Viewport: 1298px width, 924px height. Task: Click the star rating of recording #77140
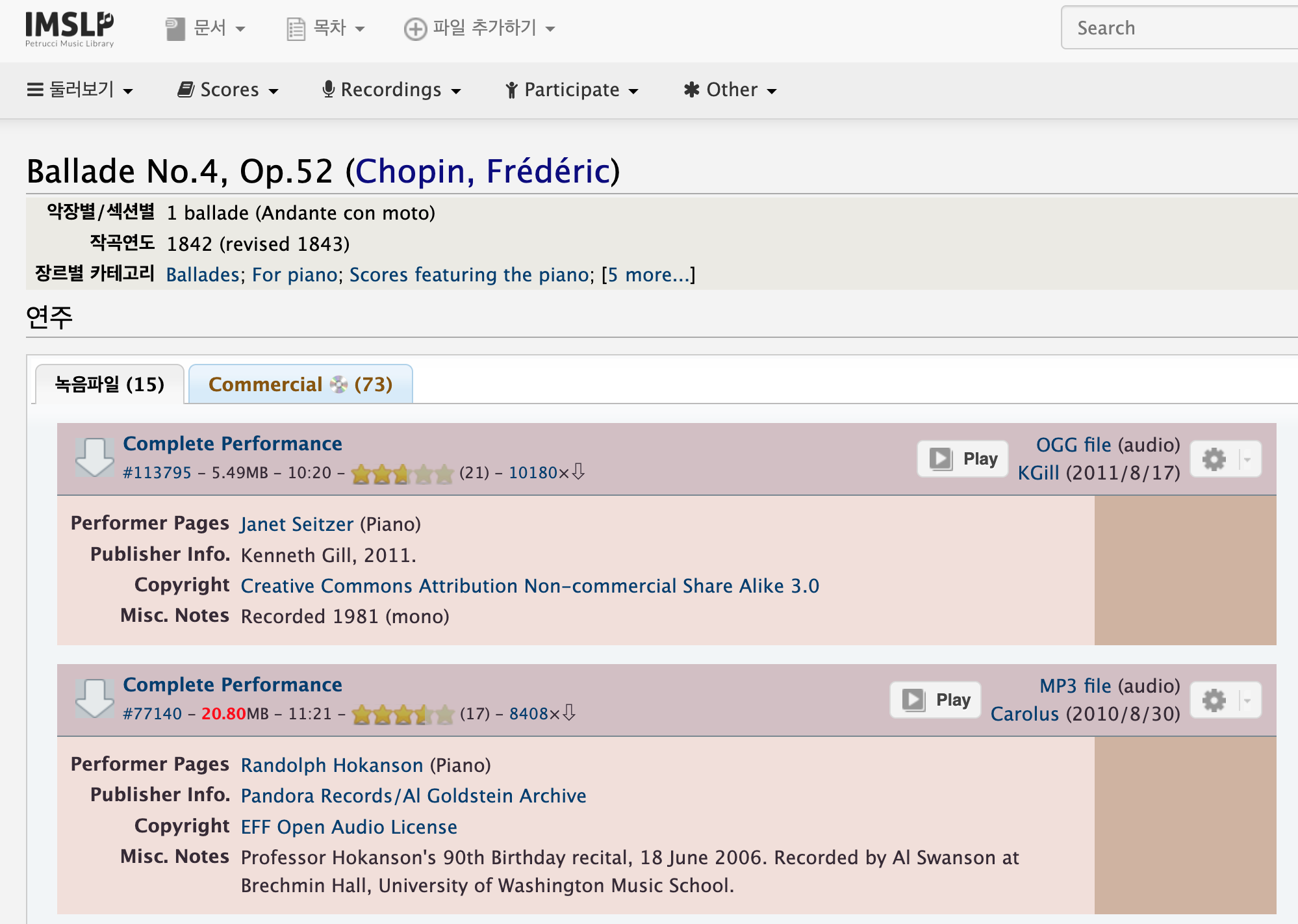tap(402, 715)
